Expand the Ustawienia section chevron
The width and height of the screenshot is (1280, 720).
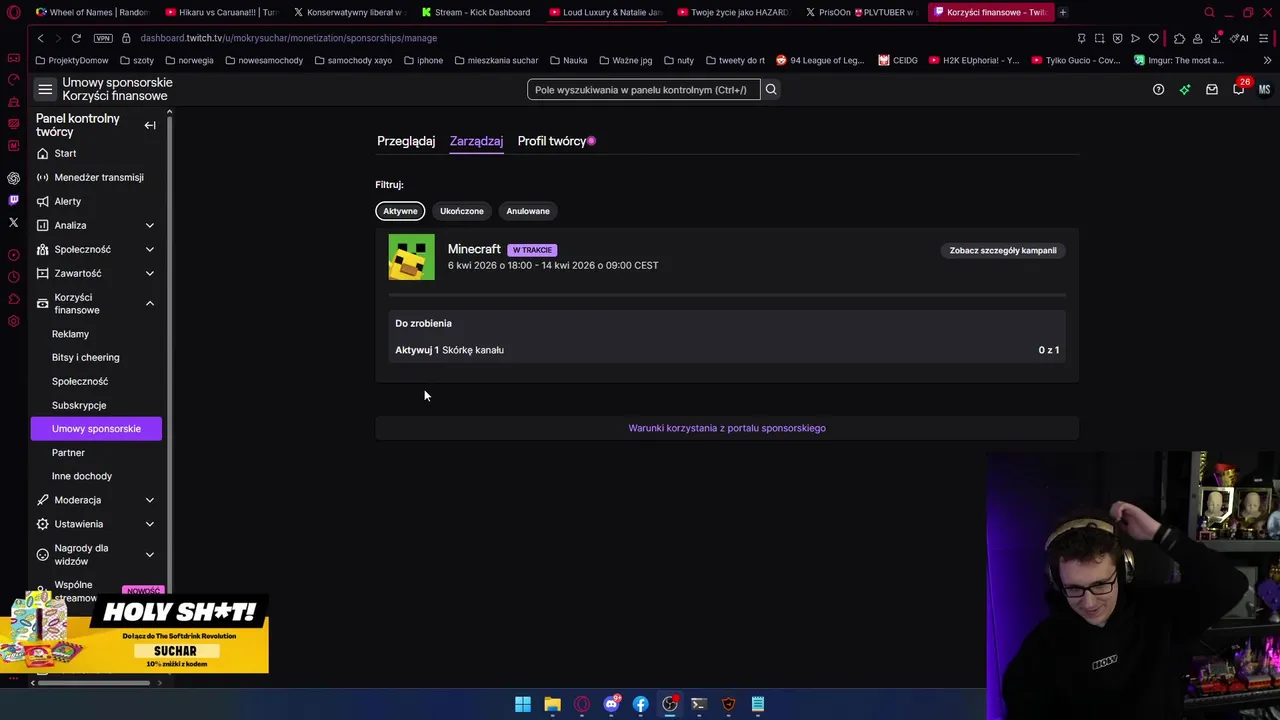click(150, 524)
